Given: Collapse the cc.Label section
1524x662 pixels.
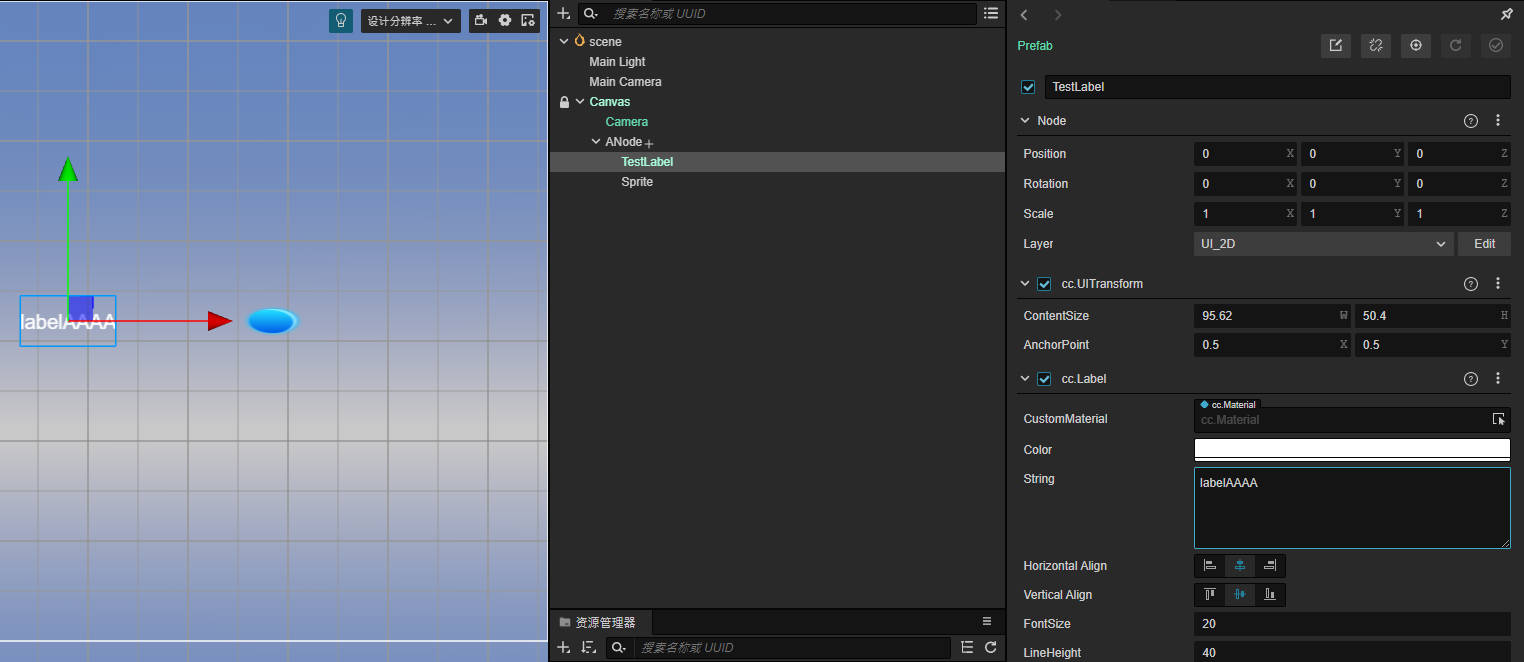Looking at the screenshot, I should pyautogui.click(x=1025, y=379).
